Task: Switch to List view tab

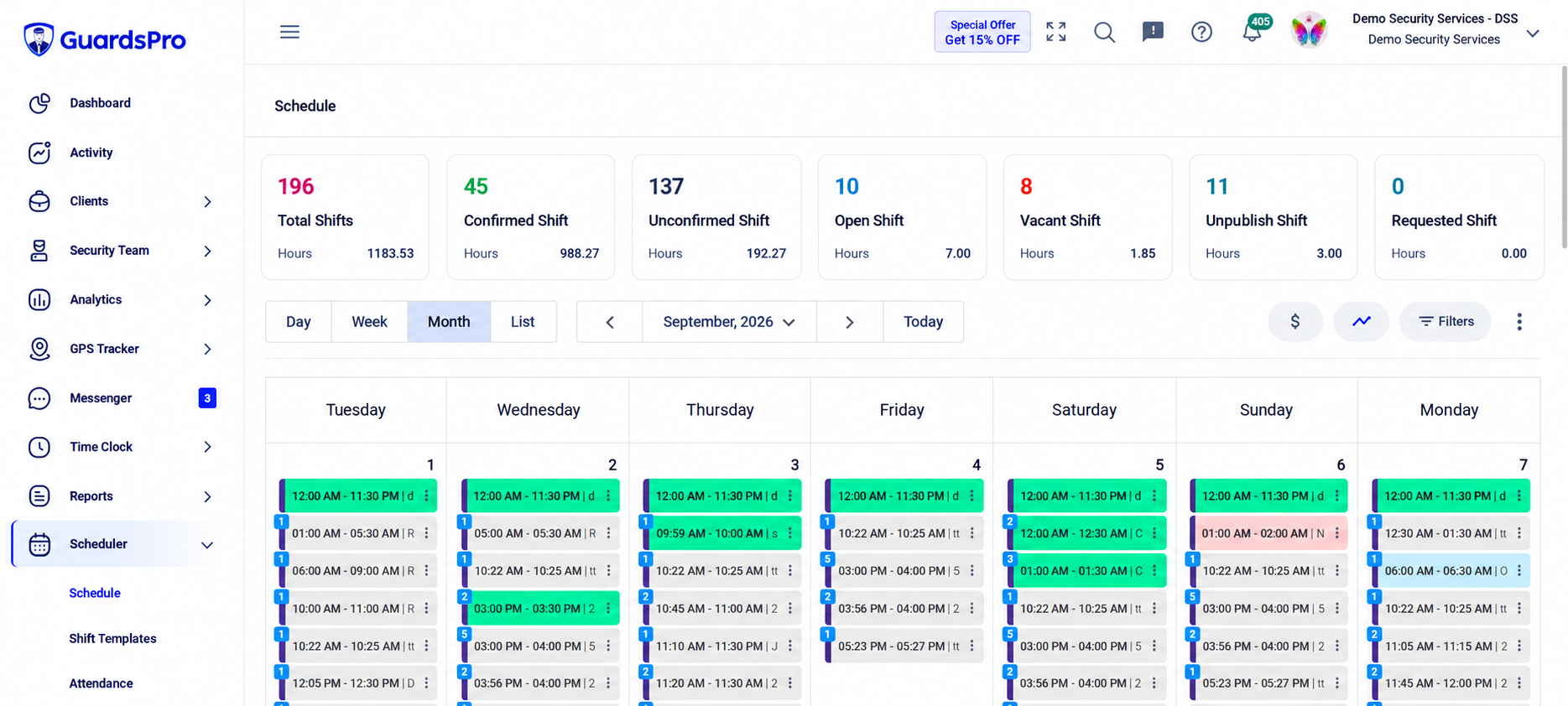Action: (523, 322)
